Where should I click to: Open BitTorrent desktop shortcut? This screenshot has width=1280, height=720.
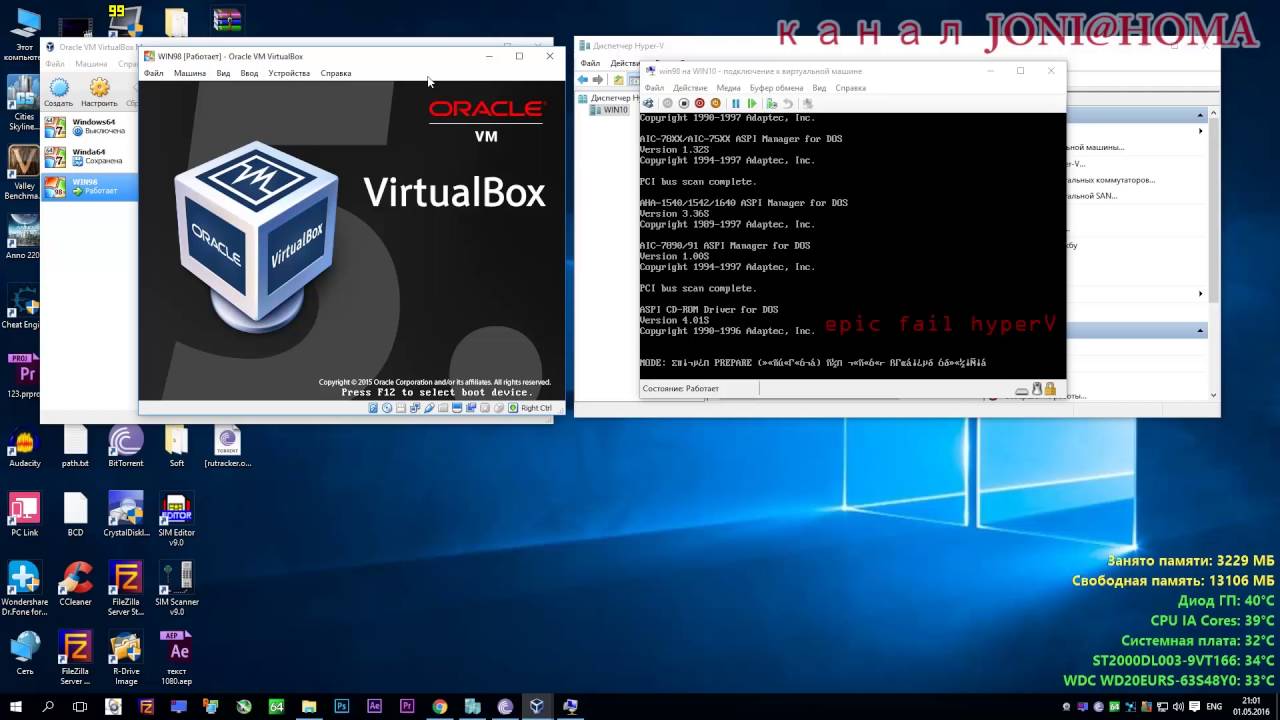tap(126, 447)
